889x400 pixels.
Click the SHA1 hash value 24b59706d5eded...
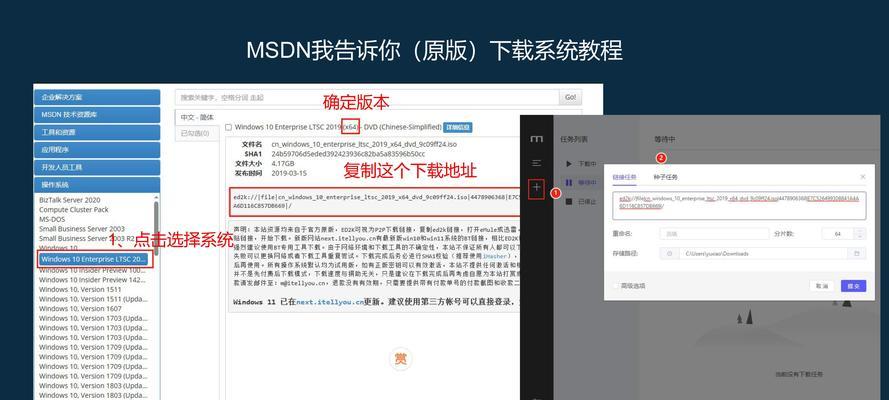[348, 154]
